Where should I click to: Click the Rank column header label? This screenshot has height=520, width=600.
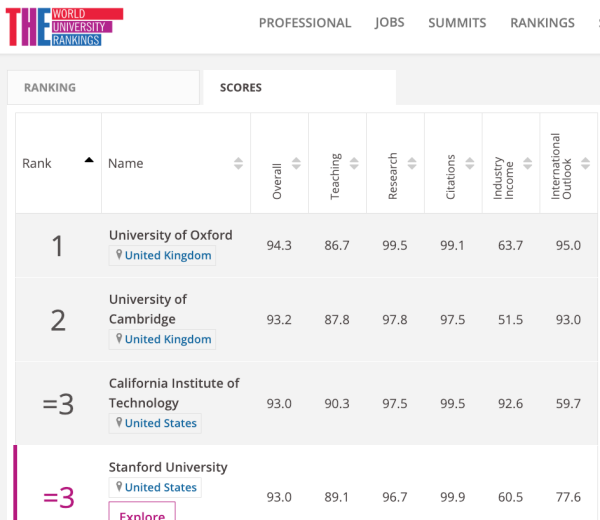click(x=37, y=163)
